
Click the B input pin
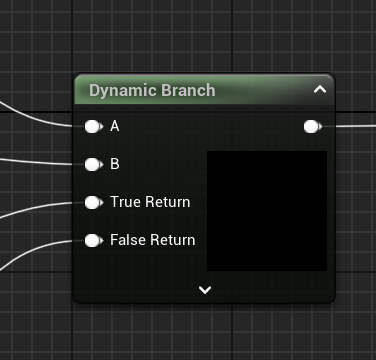94,164
